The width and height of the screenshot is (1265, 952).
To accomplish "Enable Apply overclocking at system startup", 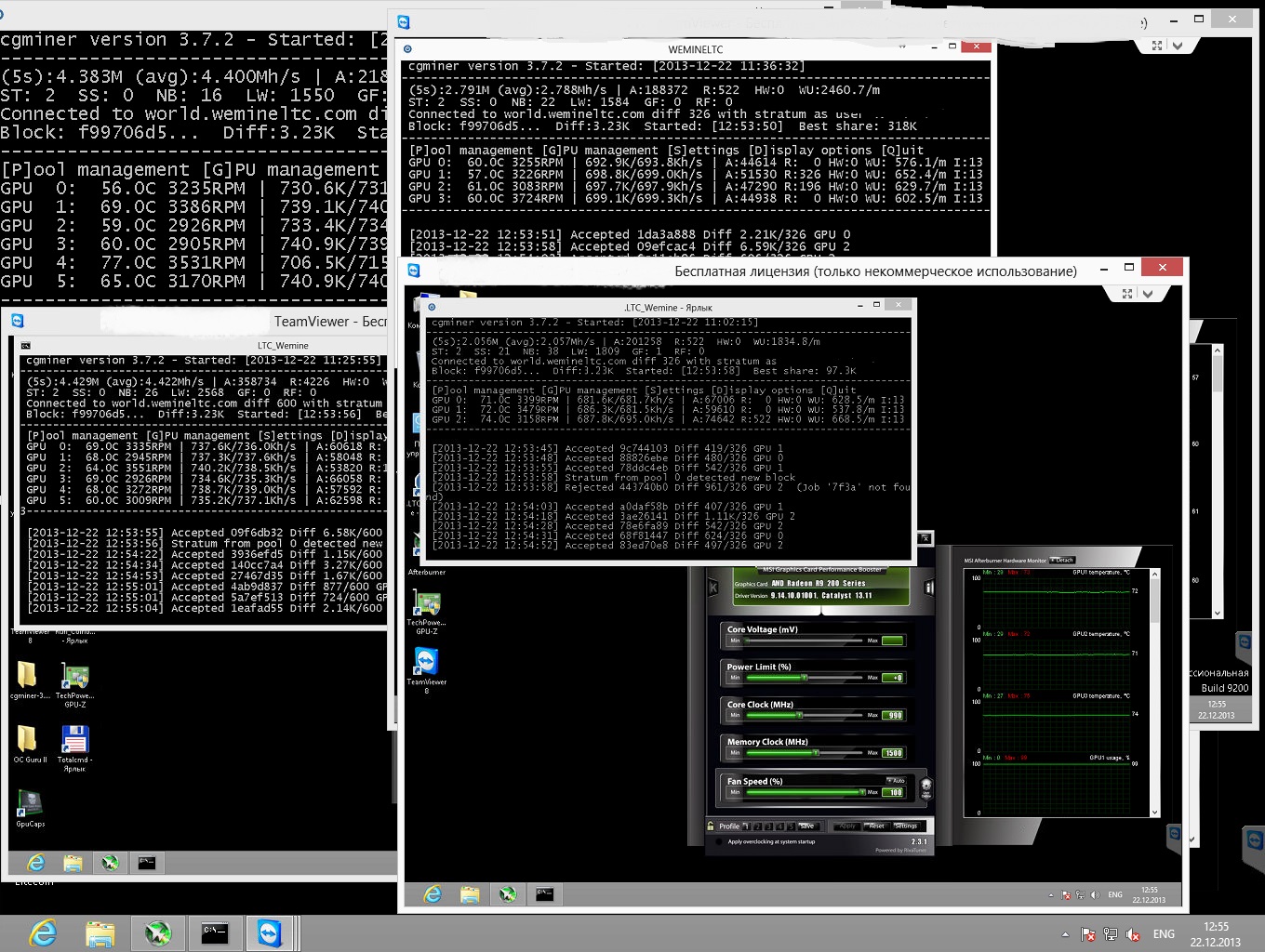I will click(718, 841).
